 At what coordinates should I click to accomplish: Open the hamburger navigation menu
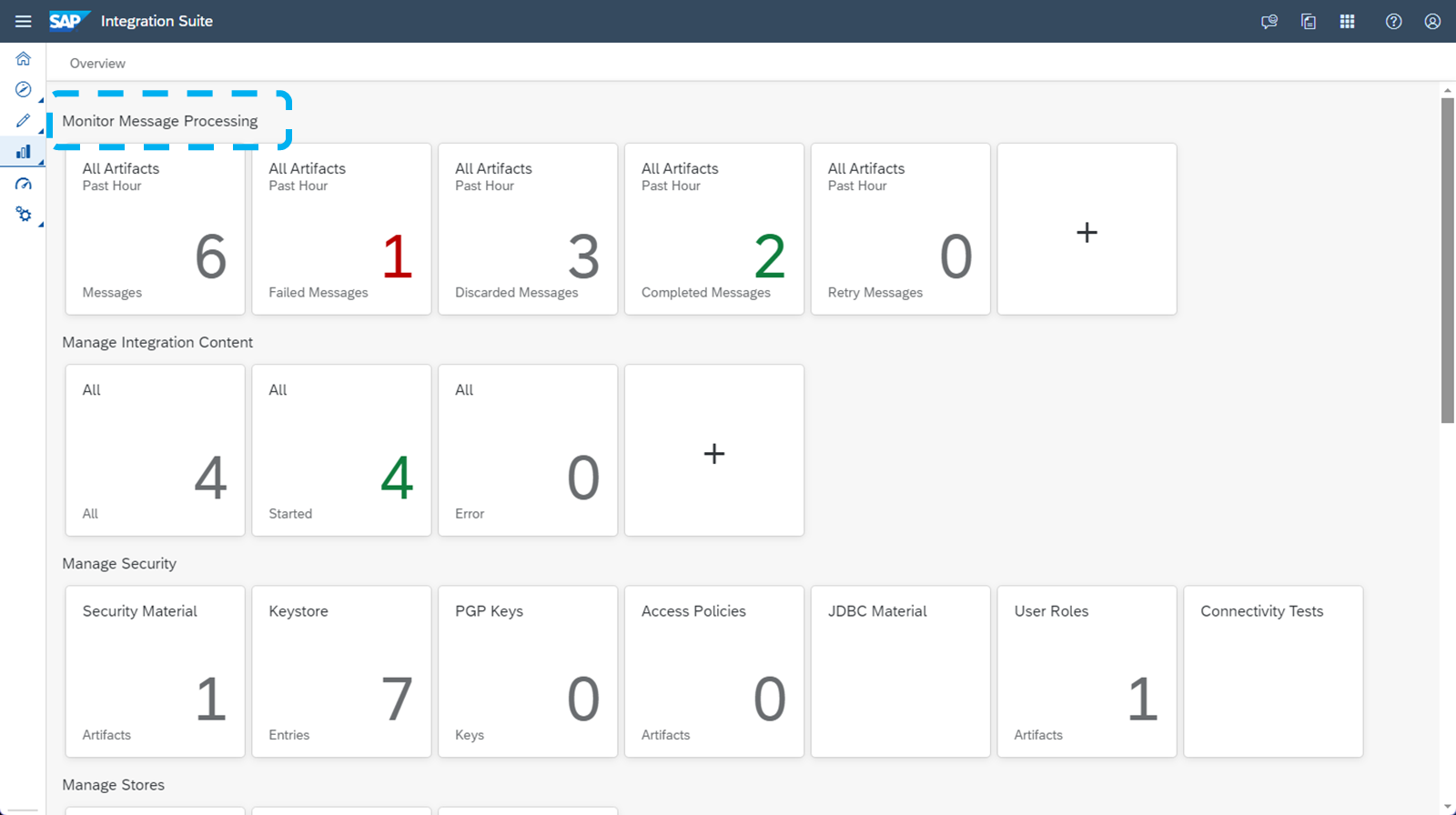pos(23,21)
